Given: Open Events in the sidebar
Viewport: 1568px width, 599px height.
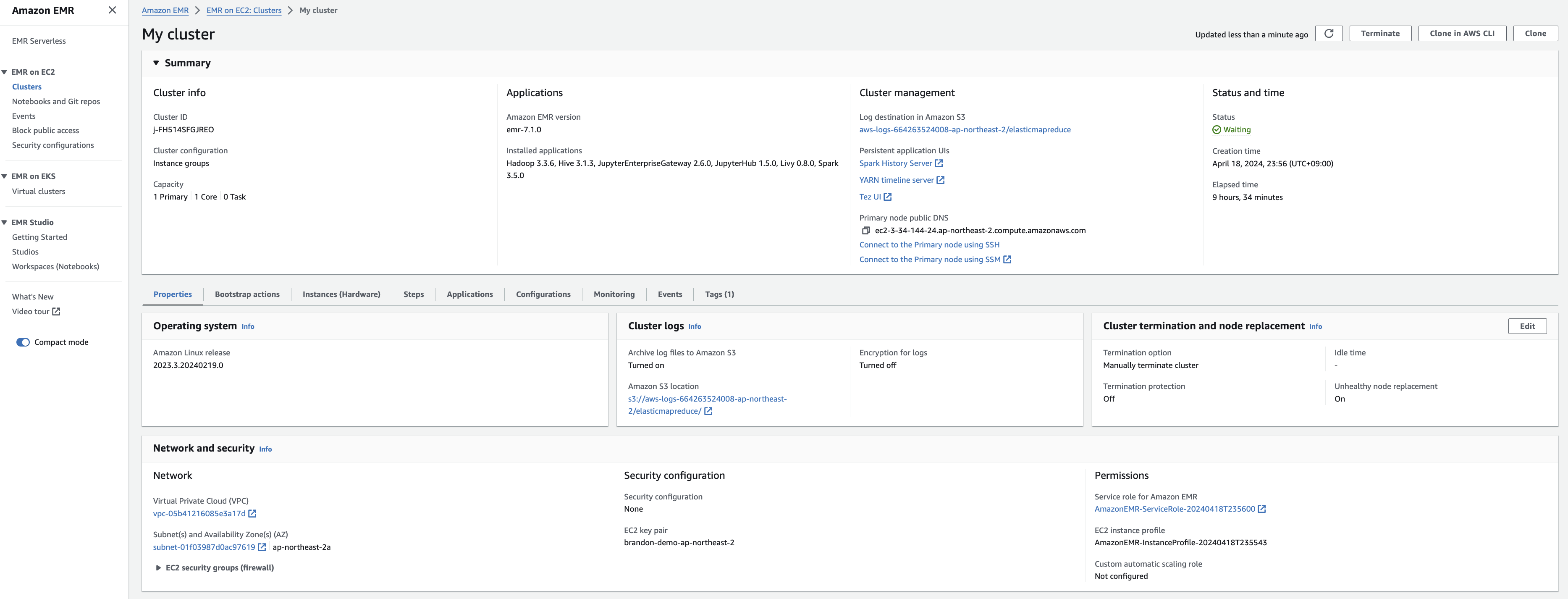Looking at the screenshot, I should [x=24, y=116].
